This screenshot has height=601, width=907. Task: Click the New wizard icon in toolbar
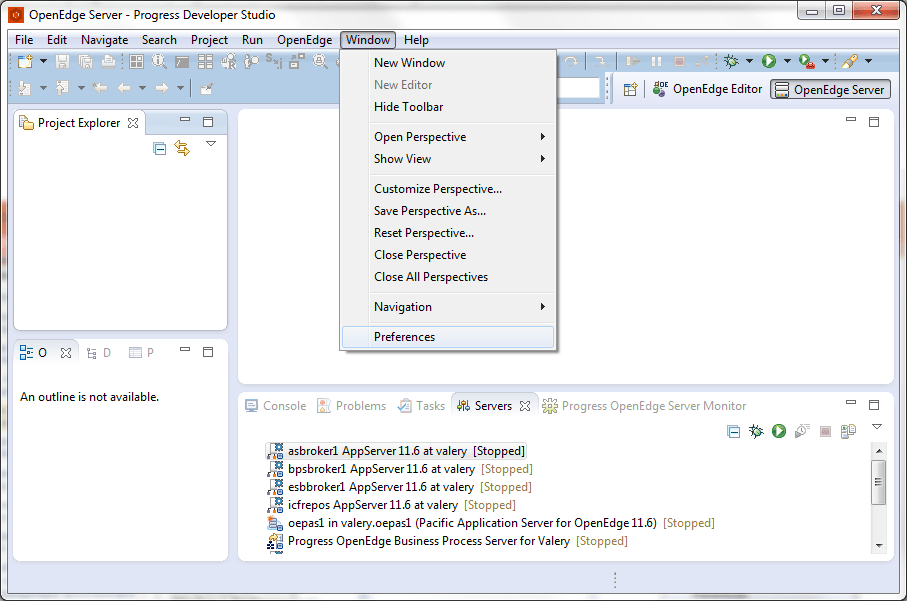(25, 61)
